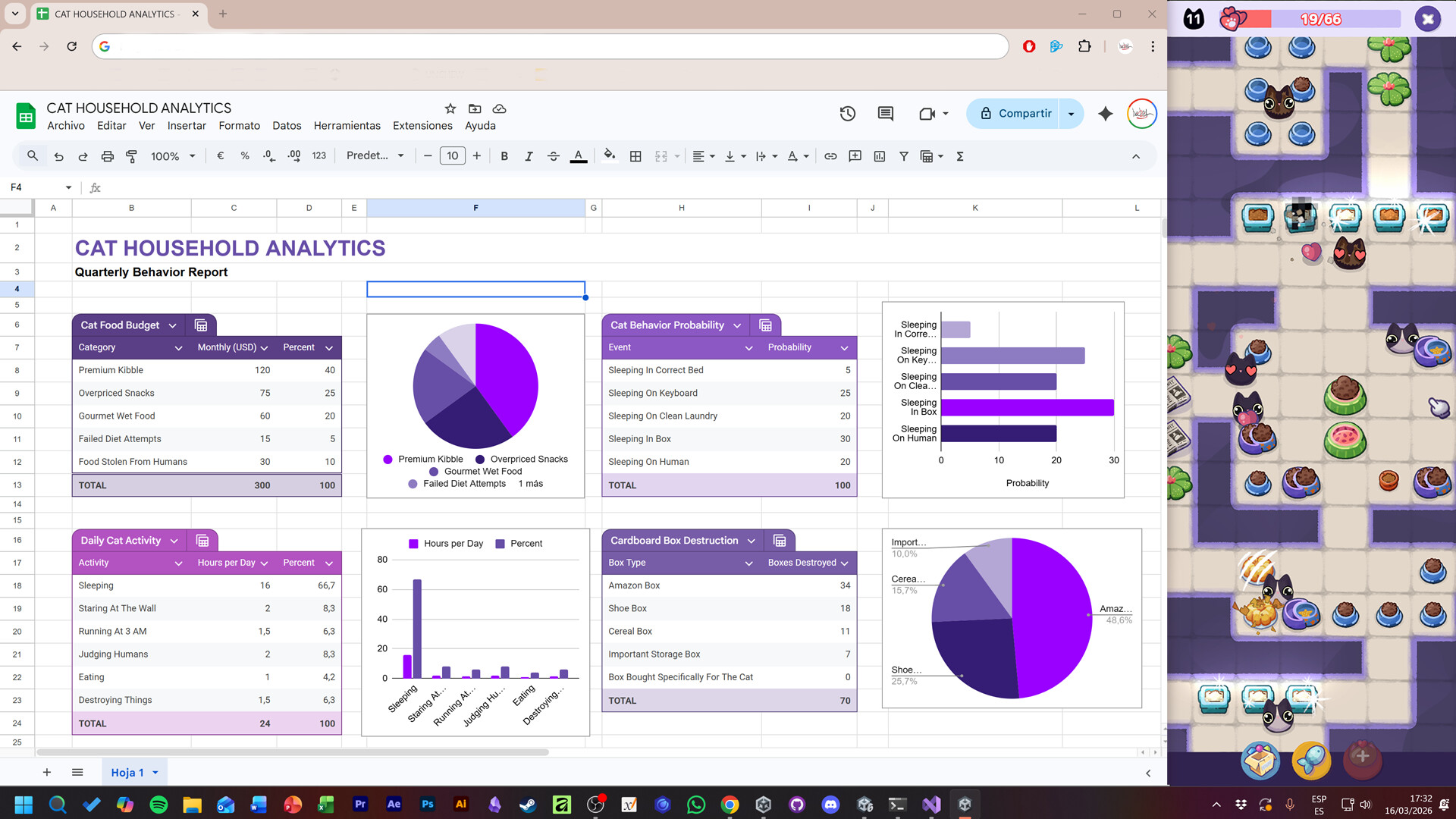Add a new sheet with plus button
Image resolution: width=1456 pixels, height=819 pixels.
47,772
